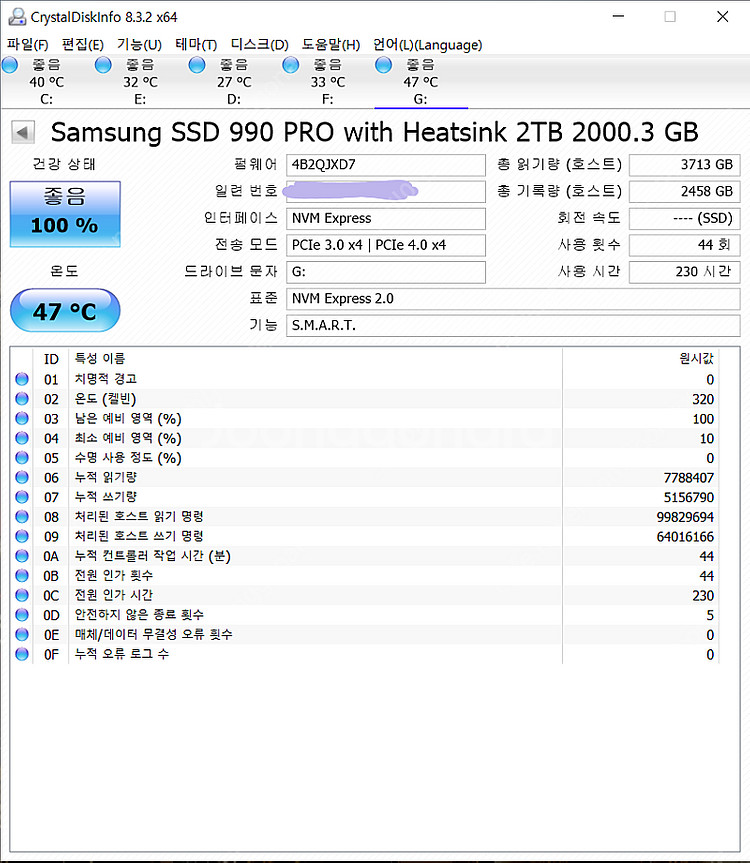The height and width of the screenshot is (863, 750).
Task: Select the 안전하지 않은 종료 횟수 row text
Action: click(x=139, y=615)
